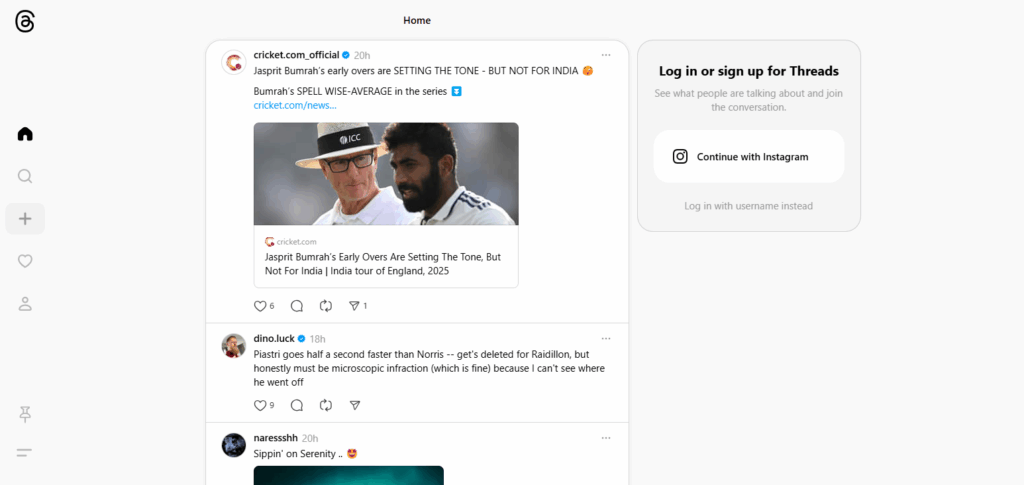The height and width of the screenshot is (485, 1024).
Task: Click the cricket.com_official username
Action: pos(296,55)
